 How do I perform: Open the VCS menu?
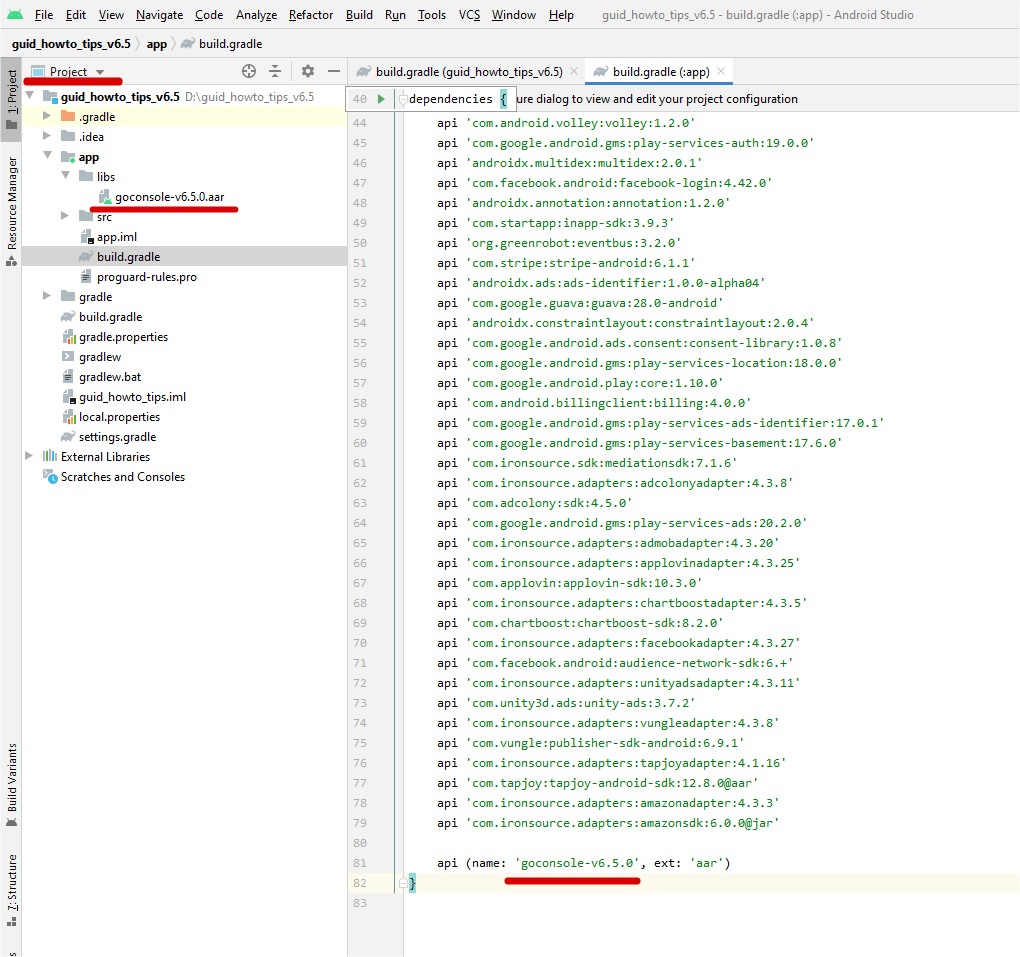[x=469, y=14]
